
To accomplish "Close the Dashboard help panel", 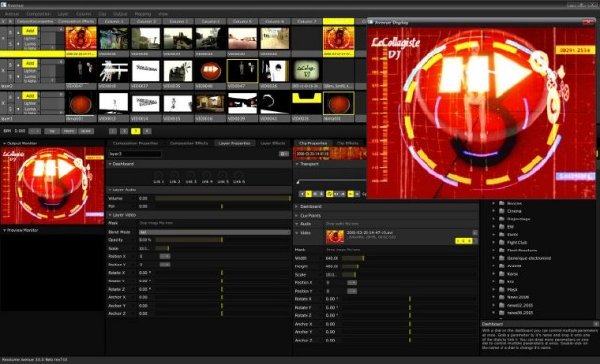I will (x=596, y=324).
